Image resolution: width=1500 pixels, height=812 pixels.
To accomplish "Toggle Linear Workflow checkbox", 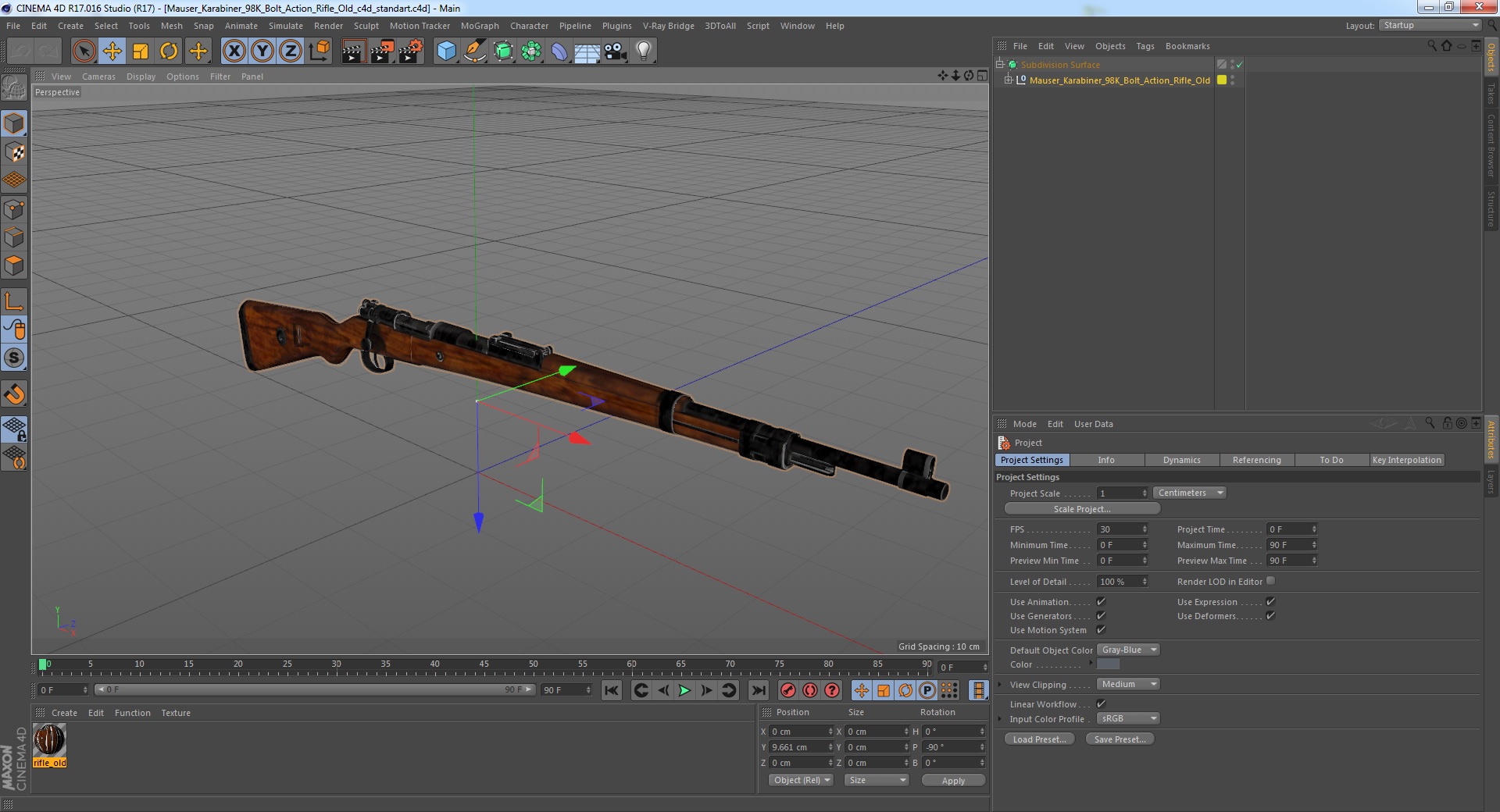I will [1101, 704].
